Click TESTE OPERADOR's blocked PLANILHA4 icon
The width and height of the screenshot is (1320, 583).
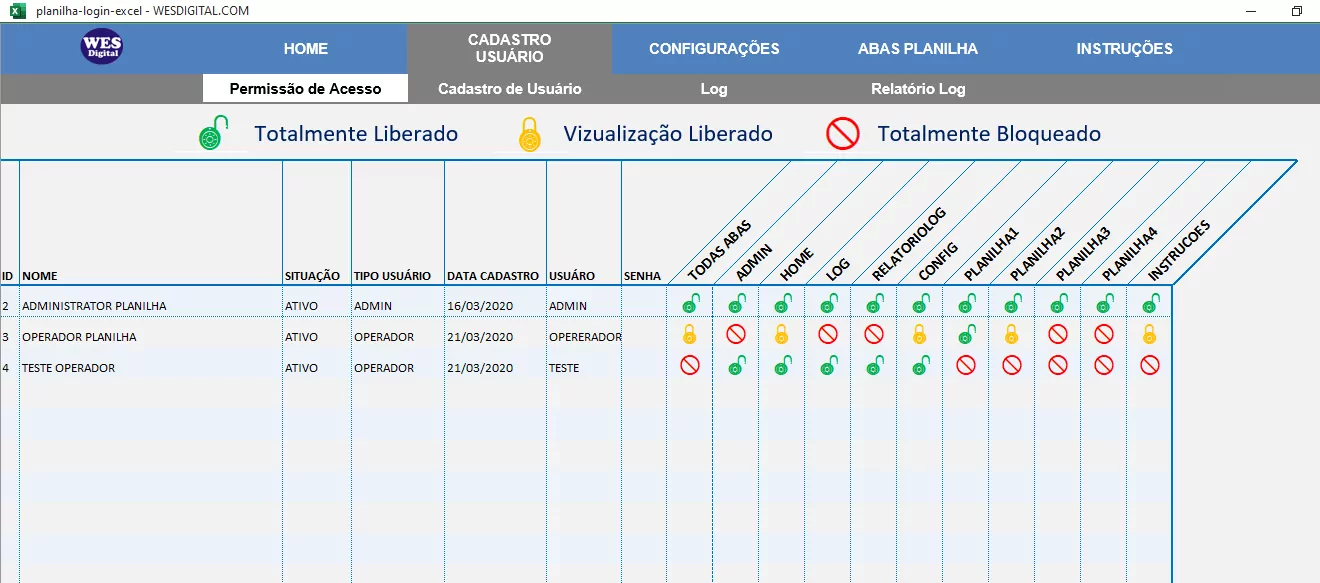(x=1104, y=365)
